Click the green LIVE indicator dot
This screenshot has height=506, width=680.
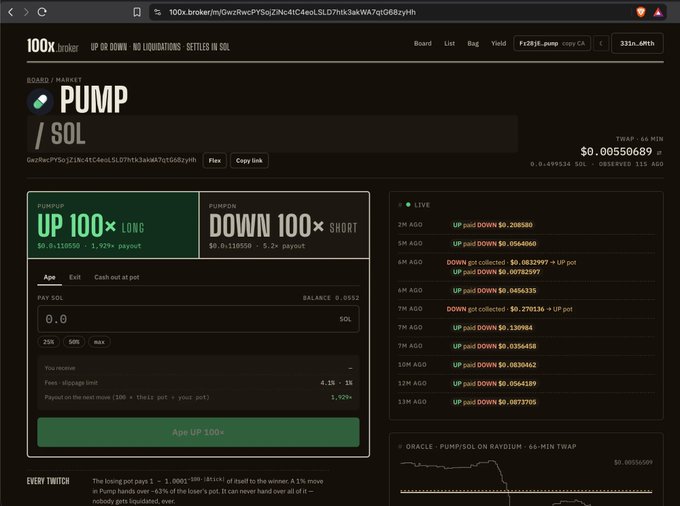point(408,205)
